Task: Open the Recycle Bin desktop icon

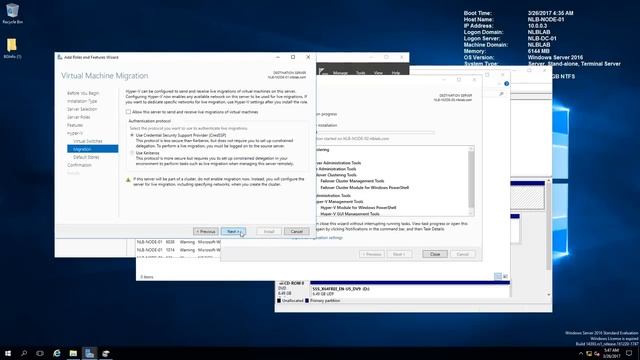Action: click(x=12, y=13)
